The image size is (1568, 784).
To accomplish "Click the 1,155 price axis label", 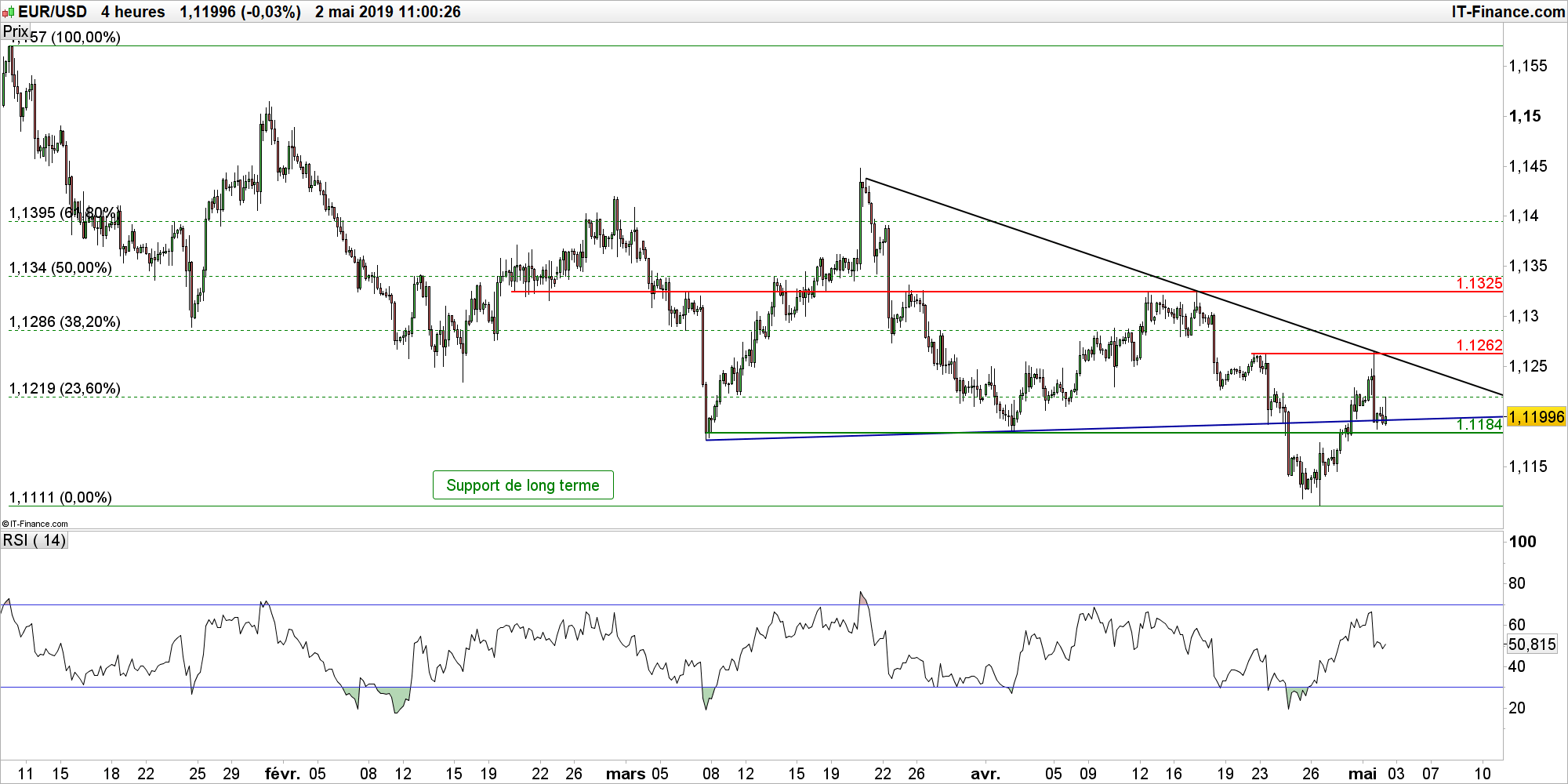I will coord(1528,66).
